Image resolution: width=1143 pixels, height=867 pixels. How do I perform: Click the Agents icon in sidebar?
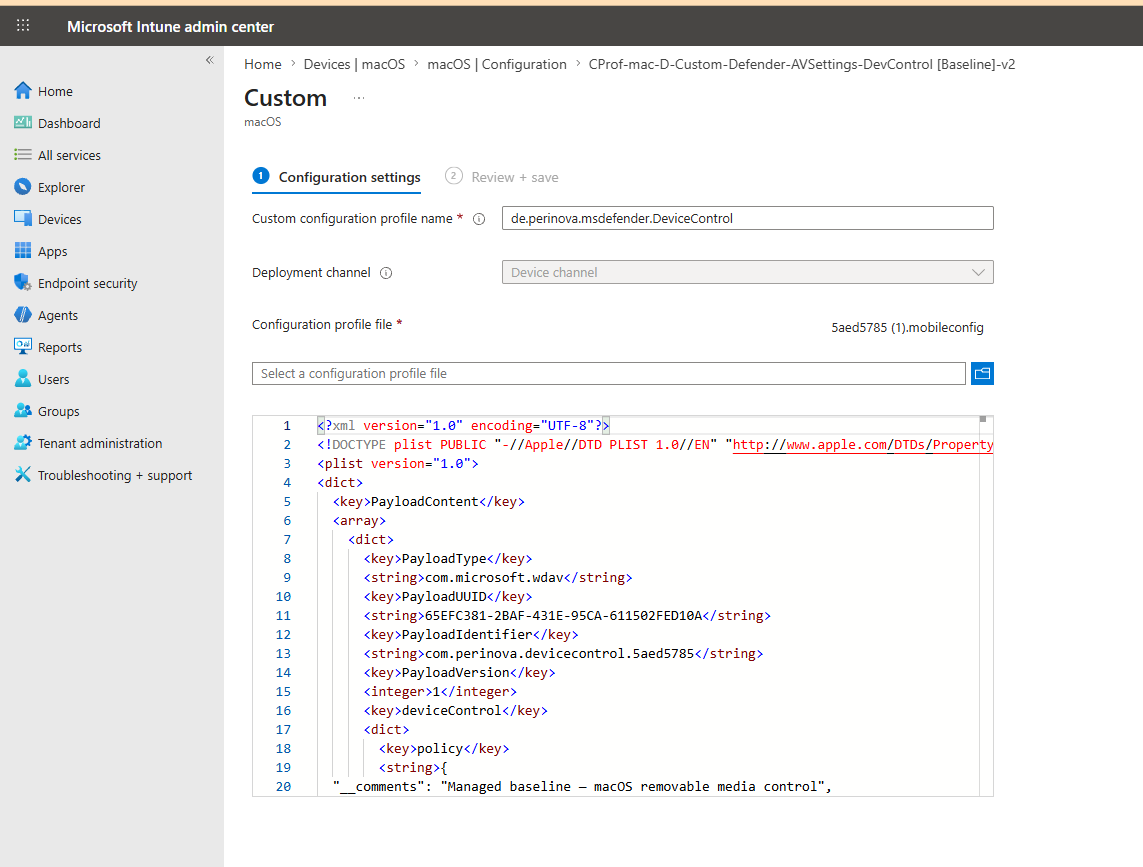(23, 314)
